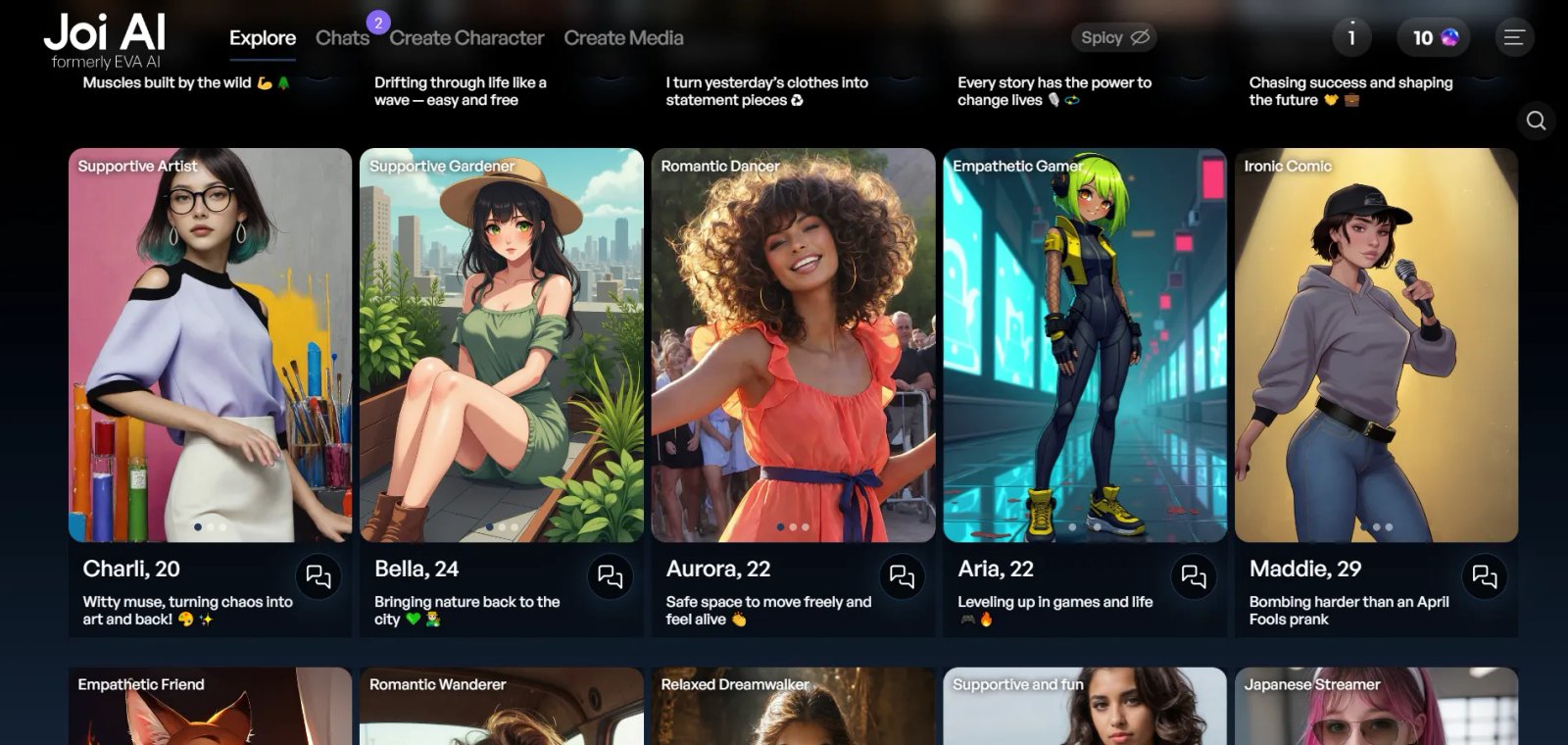Open the hamburger menu
This screenshot has height=745, width=1568.
click(x=1514, y=37)
